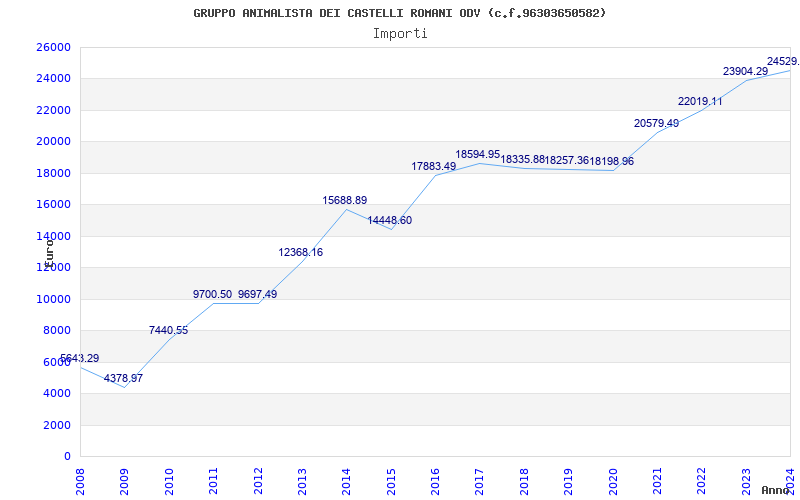The height and width of the screenshot is (500, 800).
Task: Select the 23904.29 data label
Action: [x=745, y=72]
